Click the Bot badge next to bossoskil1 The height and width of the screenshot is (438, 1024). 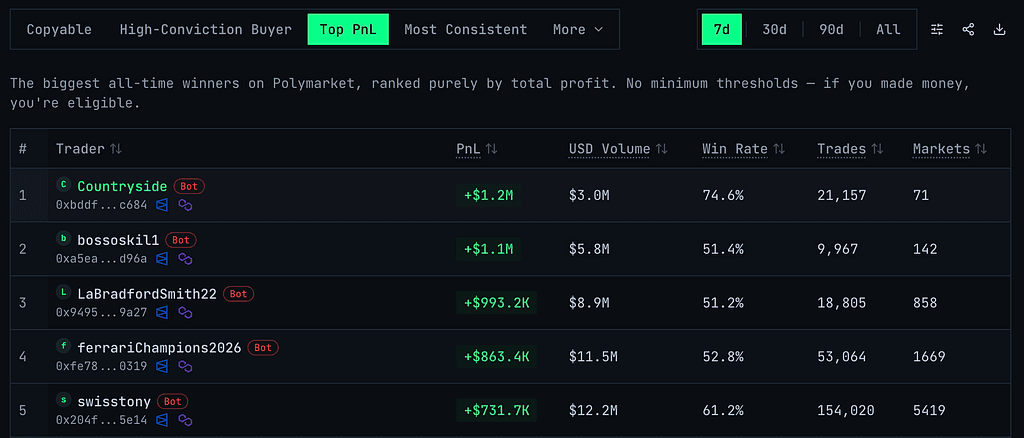click(181, 240)
